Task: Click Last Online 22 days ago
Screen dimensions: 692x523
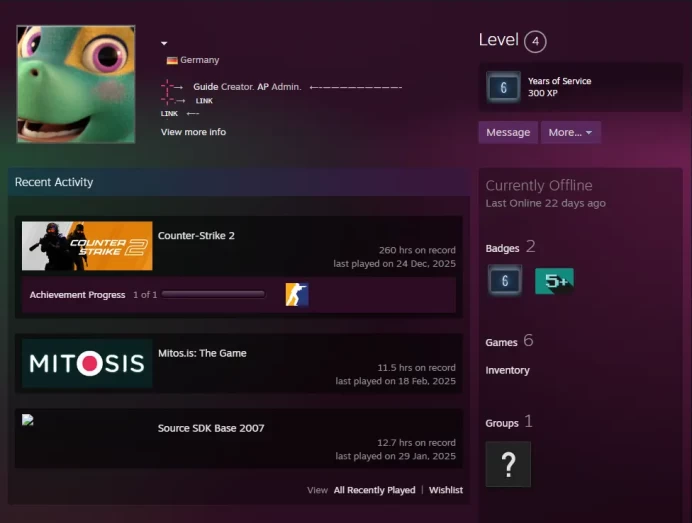Action: pos(545,203)
